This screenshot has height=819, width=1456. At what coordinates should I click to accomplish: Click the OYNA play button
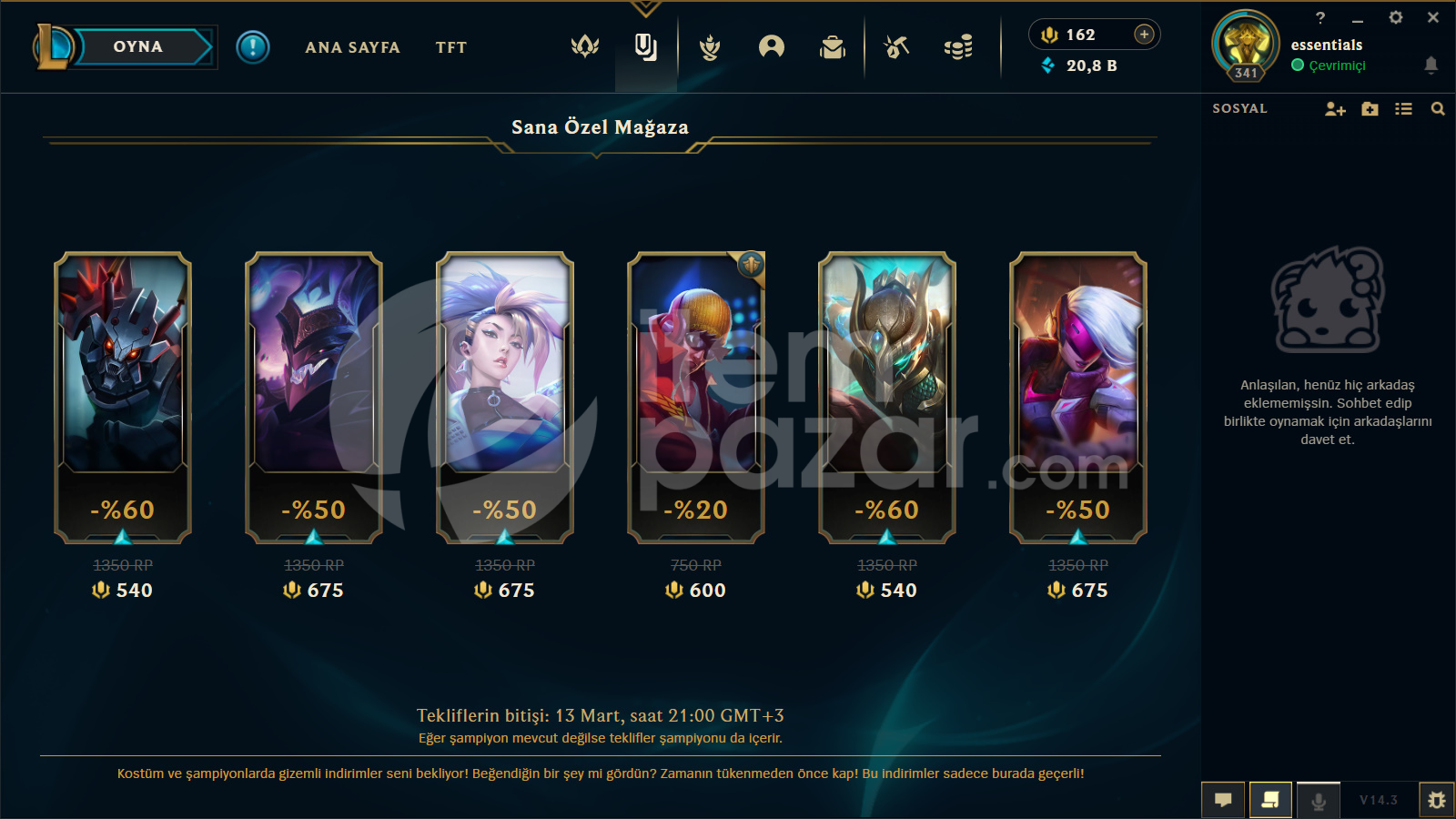click(x=138, y=46)
